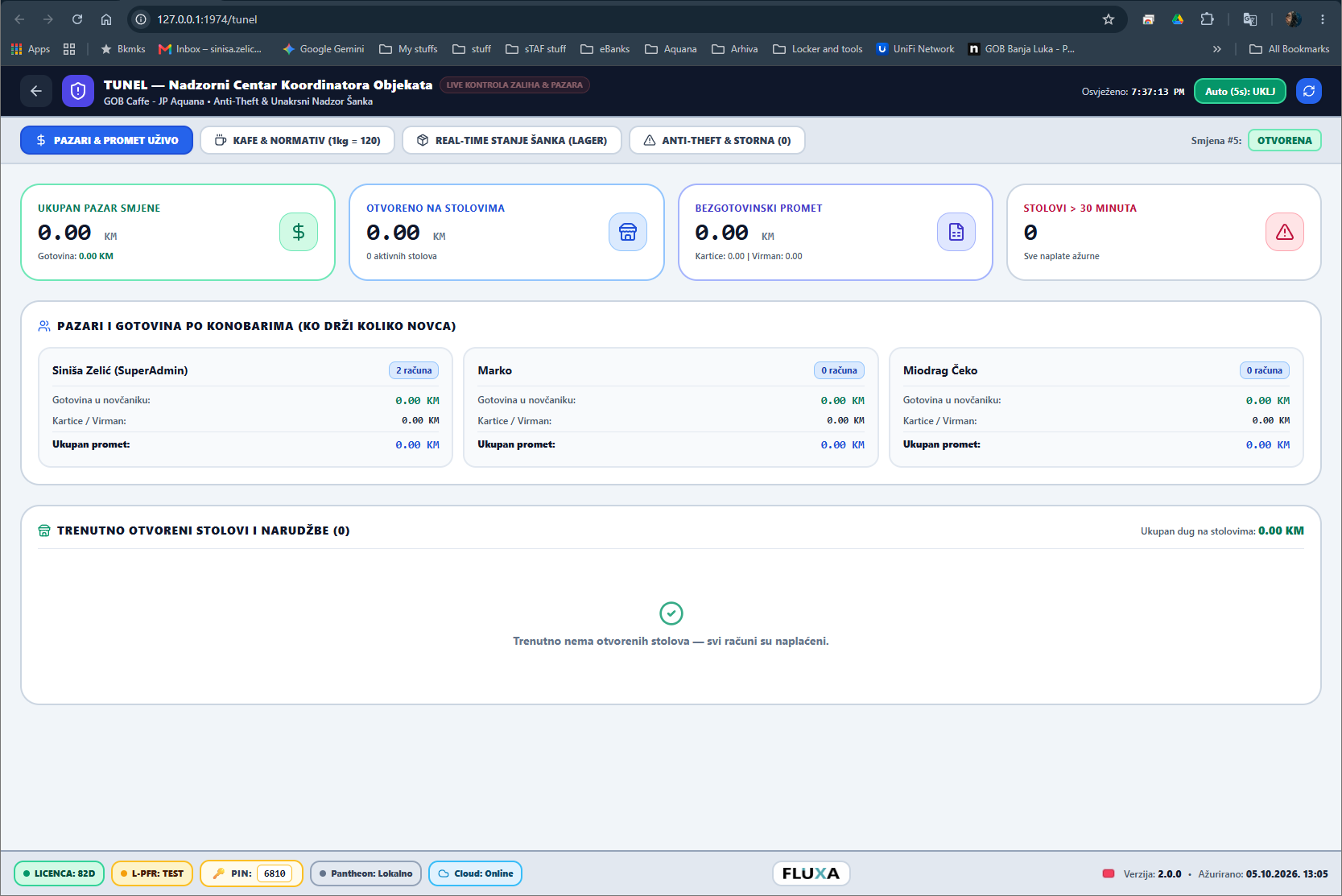
Task: Open the Arhiva bookmark folder
Action: click(735, 49)
